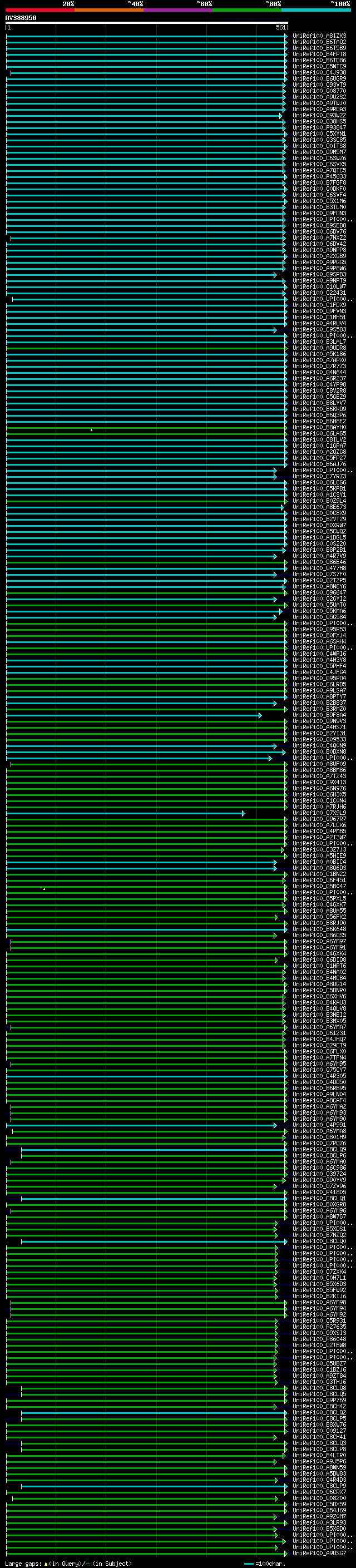Select the UniRef100_A9UDR8 label
The image size is (356, 1568).
pos(319,348)
